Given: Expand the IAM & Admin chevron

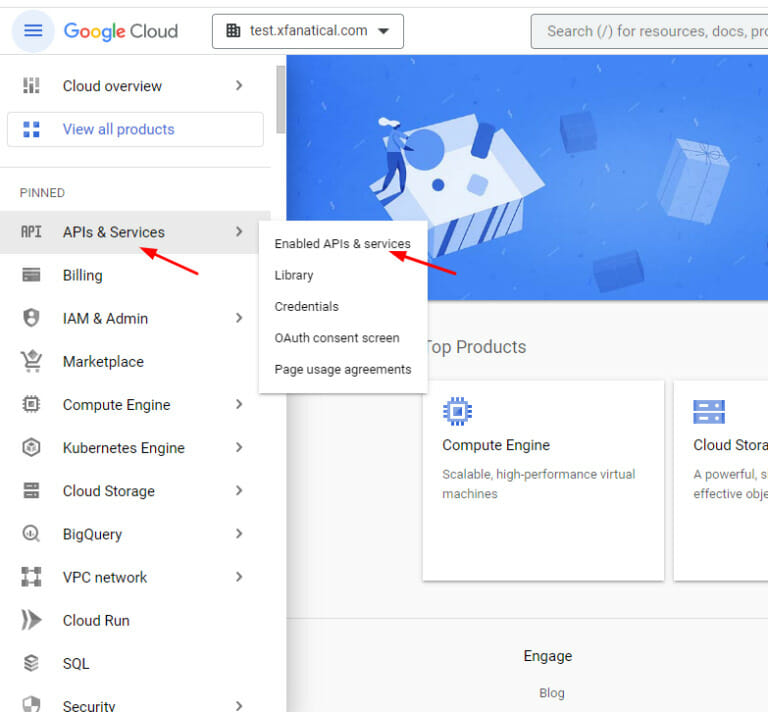Looking at the screenshot, I should pos(239,318).
